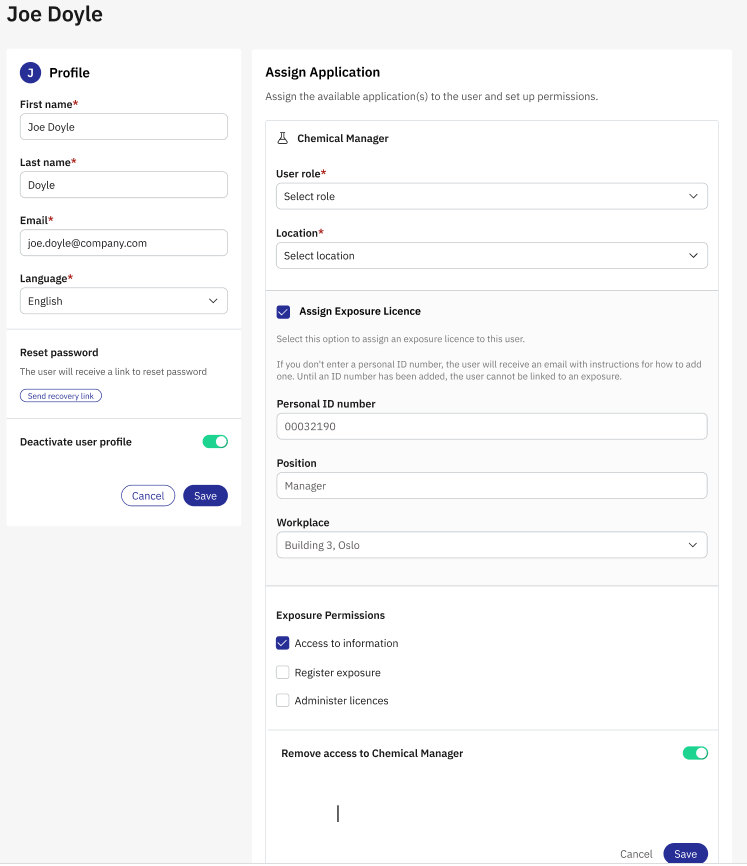The width and height of the screenshot is (747, 866).
Task: Cancel the Profile panel changes
Action: coord(148,496)
